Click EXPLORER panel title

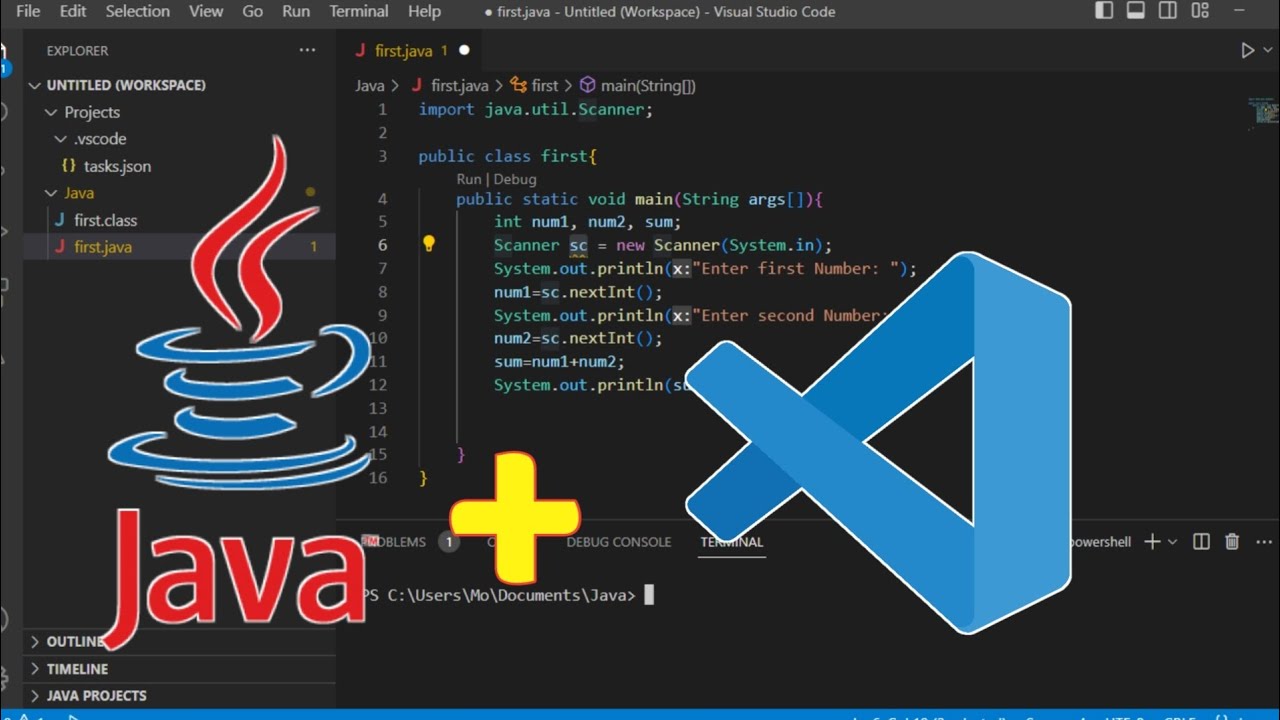pyautogui.click(x=77, y=50)
